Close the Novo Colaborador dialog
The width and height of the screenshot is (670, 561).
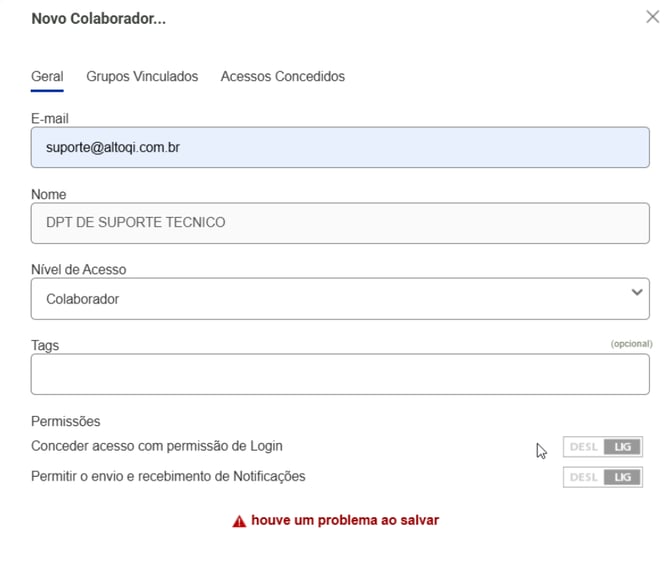(x=652, y=17)
